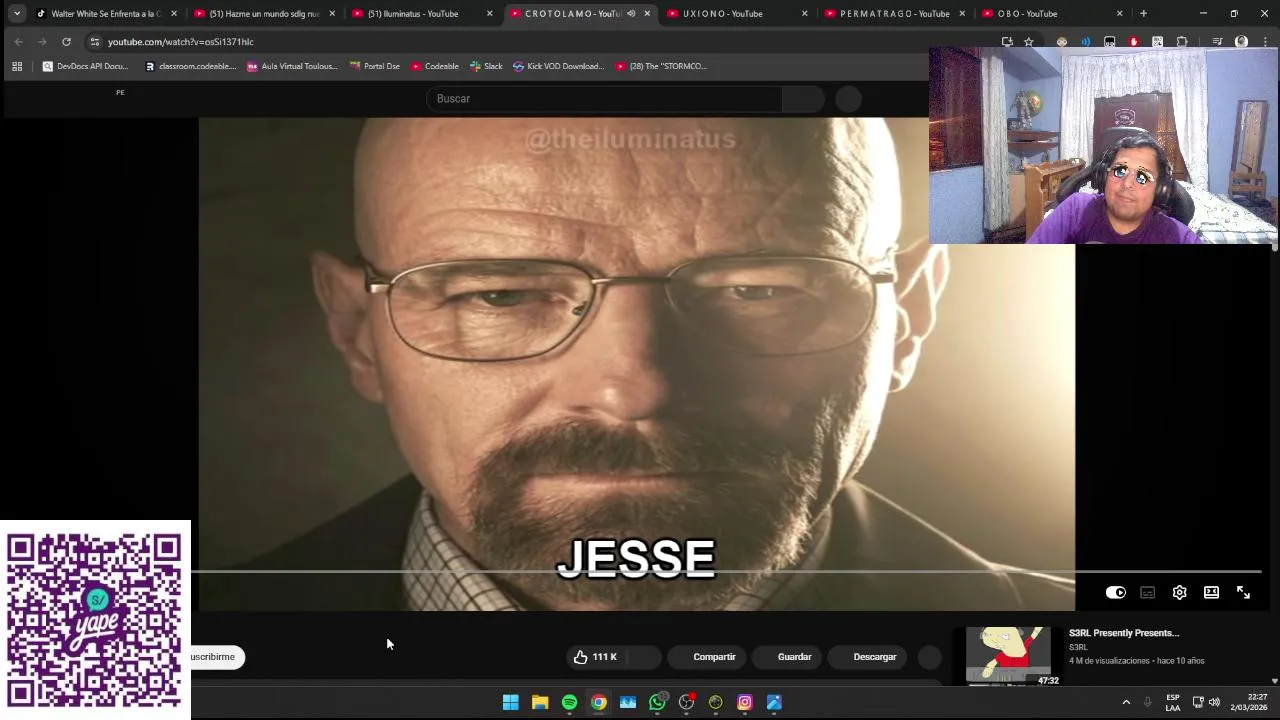The width and height of the screenshot is (1280, 720).
Task: Open the classroom.codeable bookmark
Action: coord(190,66)
